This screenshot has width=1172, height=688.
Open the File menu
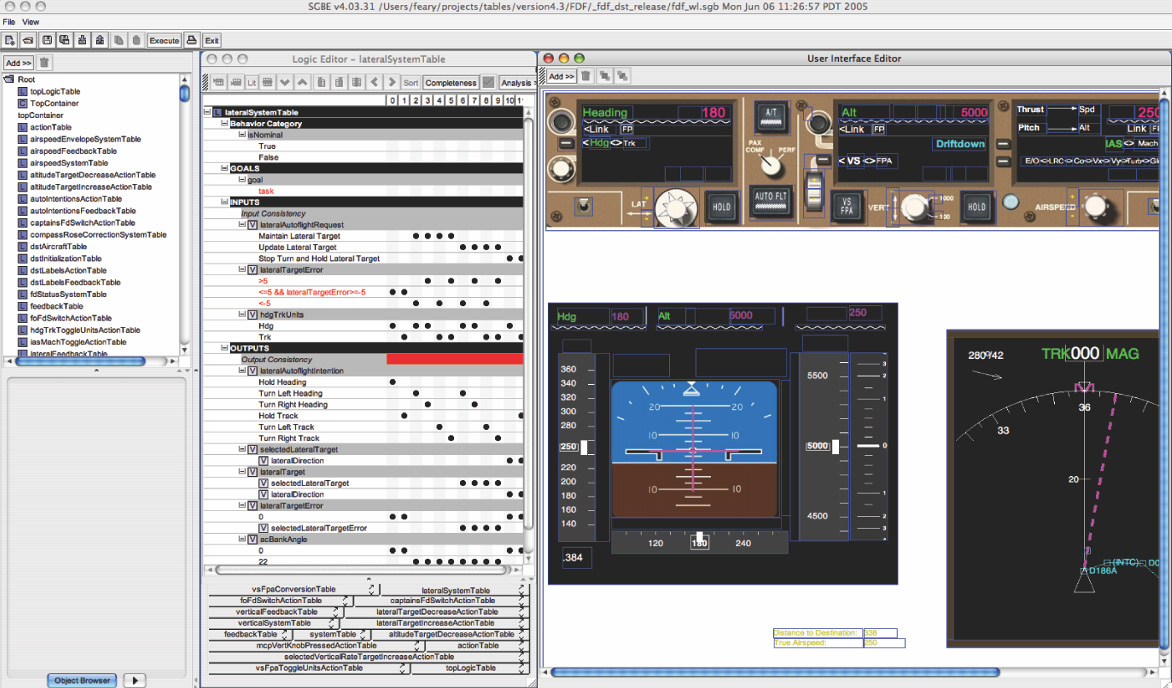[x=9, y=21]
